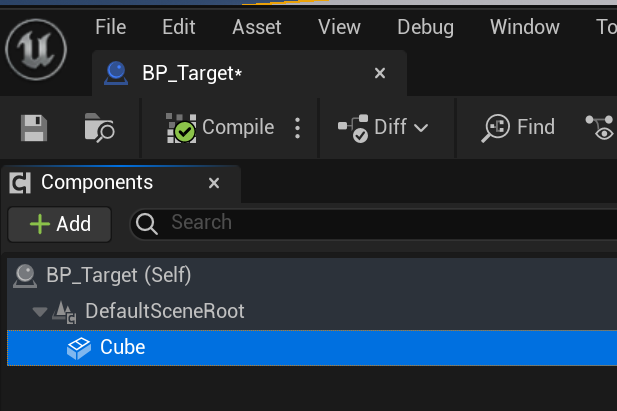Select the Cube mesh component icon
Viewport: 617px width, 411px height.
(79, 348)
